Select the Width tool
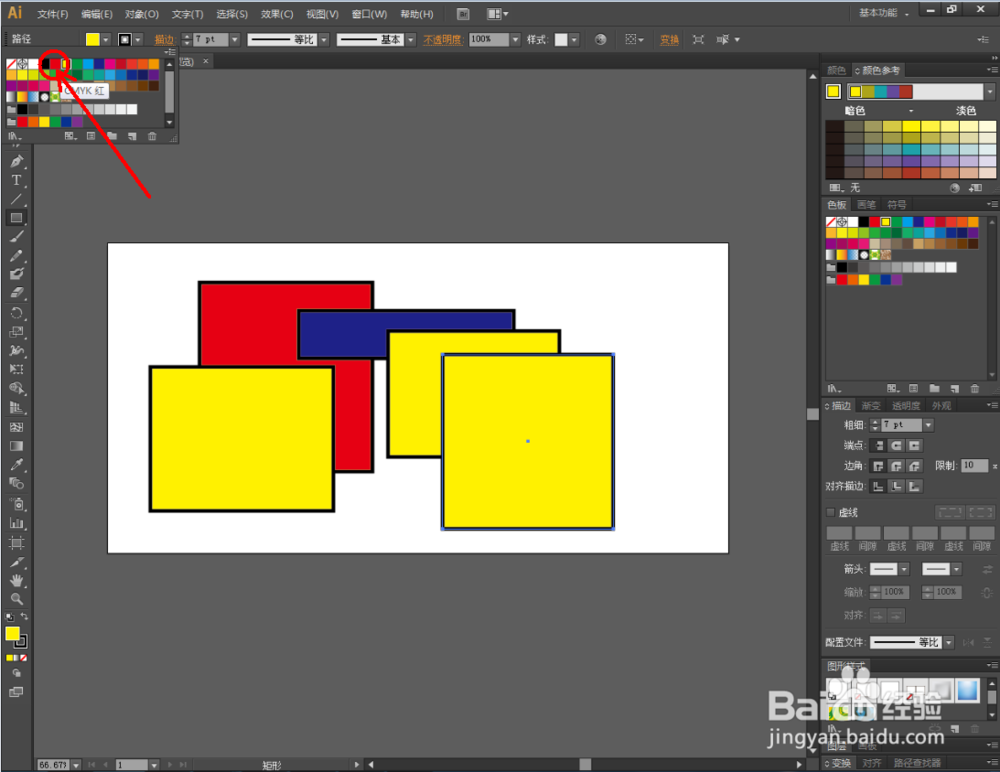This screenshot has width=1000, height=772. click(x=17, y=350)
